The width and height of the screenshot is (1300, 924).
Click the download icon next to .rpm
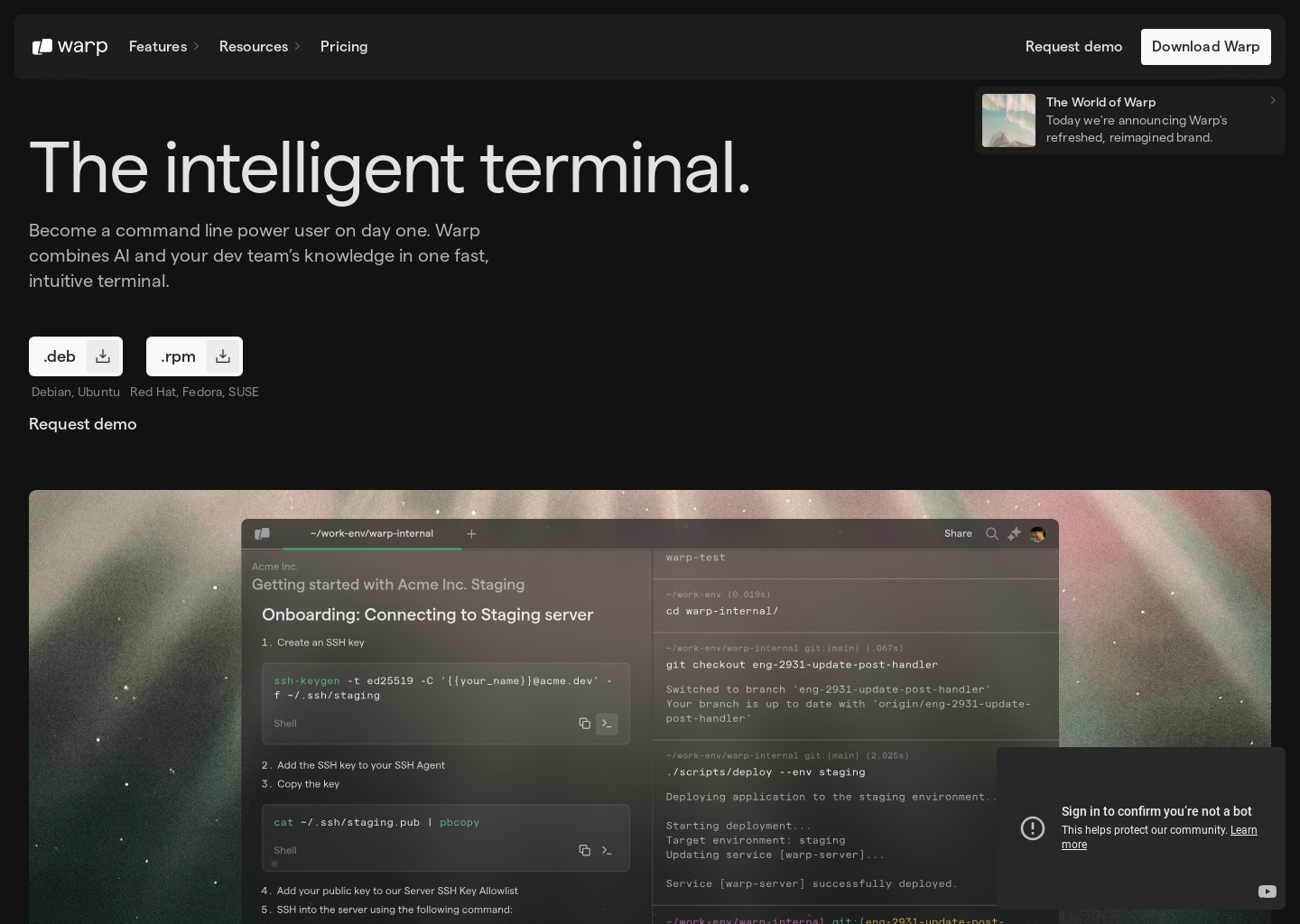[223, 356]
